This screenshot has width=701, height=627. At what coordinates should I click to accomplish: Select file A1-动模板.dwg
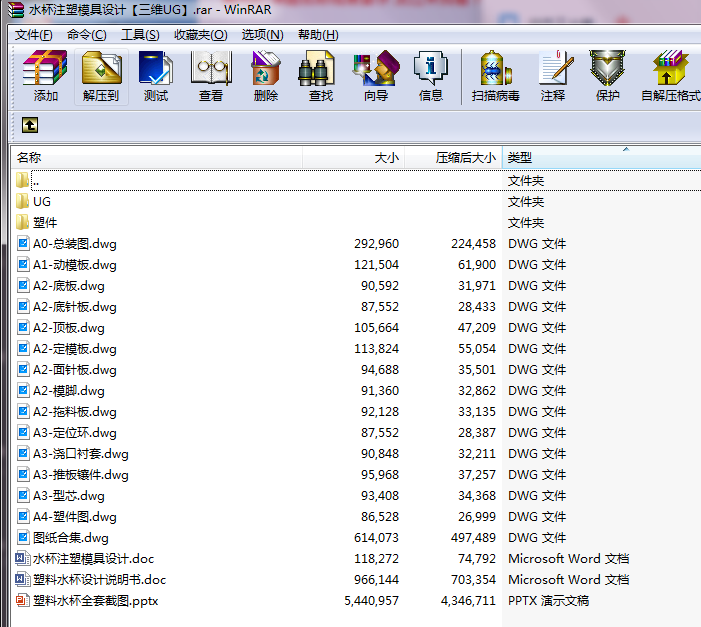tap(356, 265)
